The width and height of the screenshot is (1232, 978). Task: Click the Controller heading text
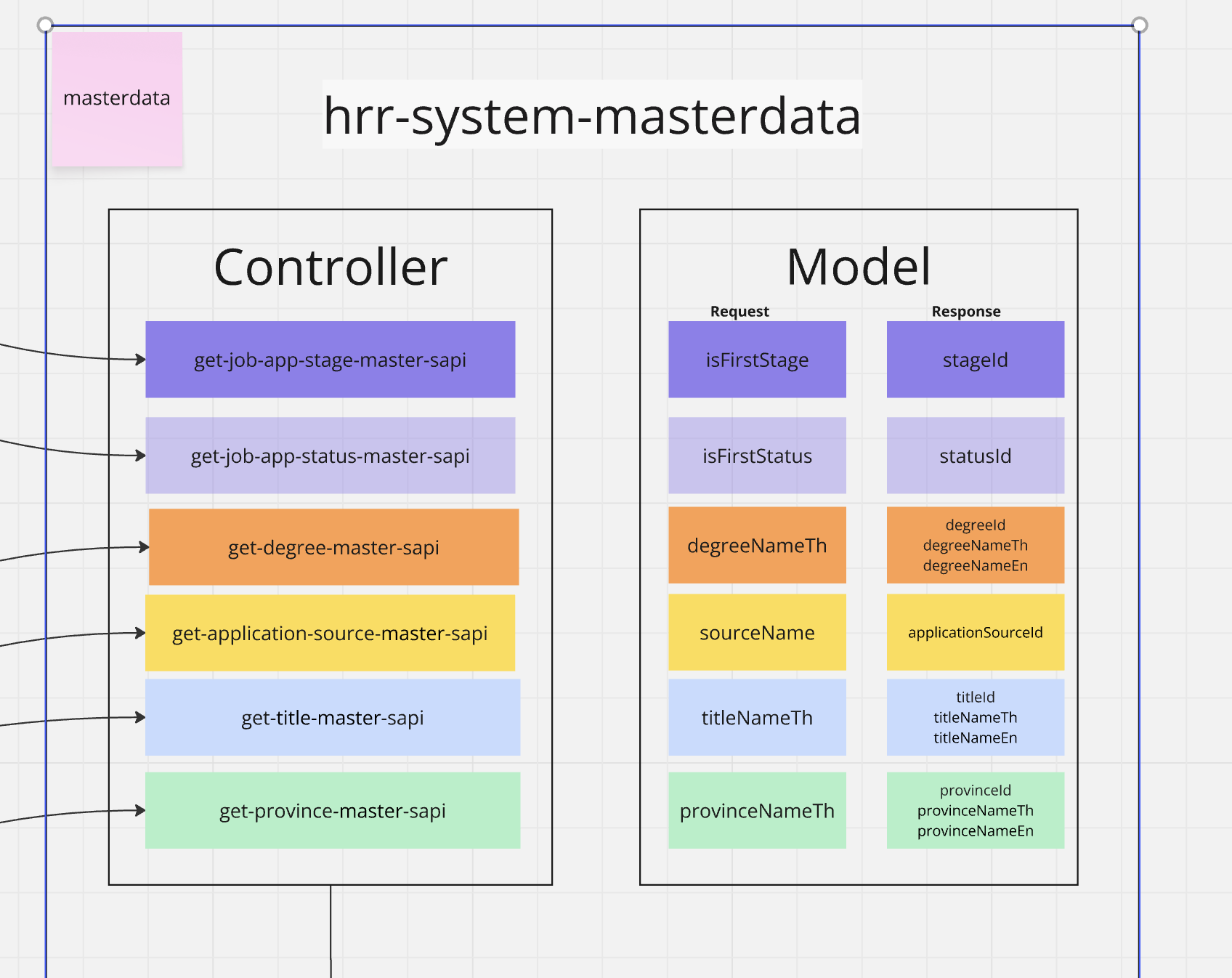tap(331, 267)
